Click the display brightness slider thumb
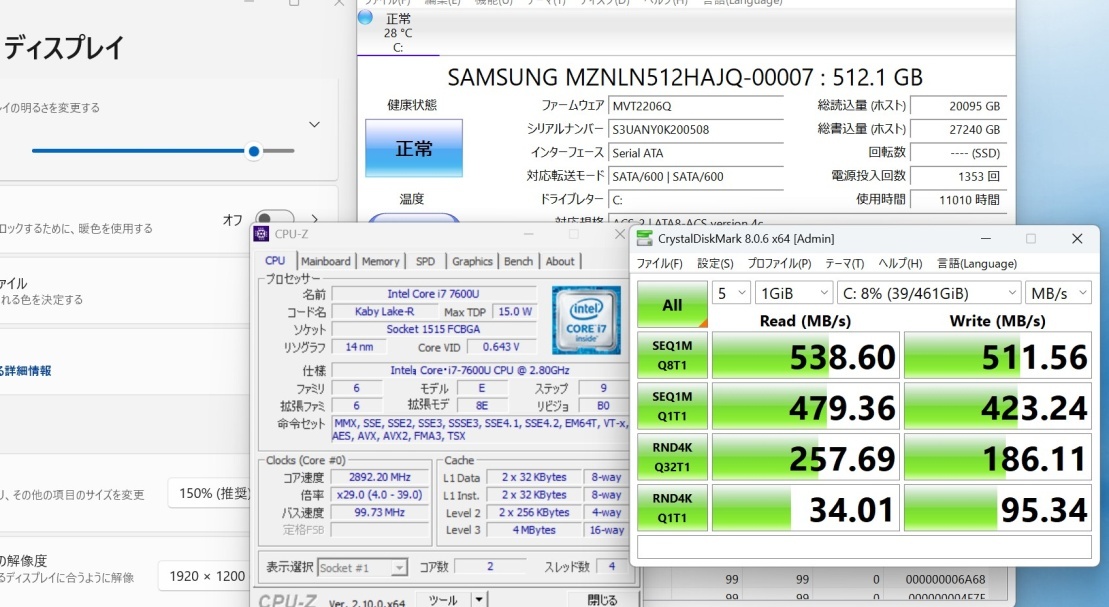This screenshot has height=607, width=1109. (x=254, y=151)
